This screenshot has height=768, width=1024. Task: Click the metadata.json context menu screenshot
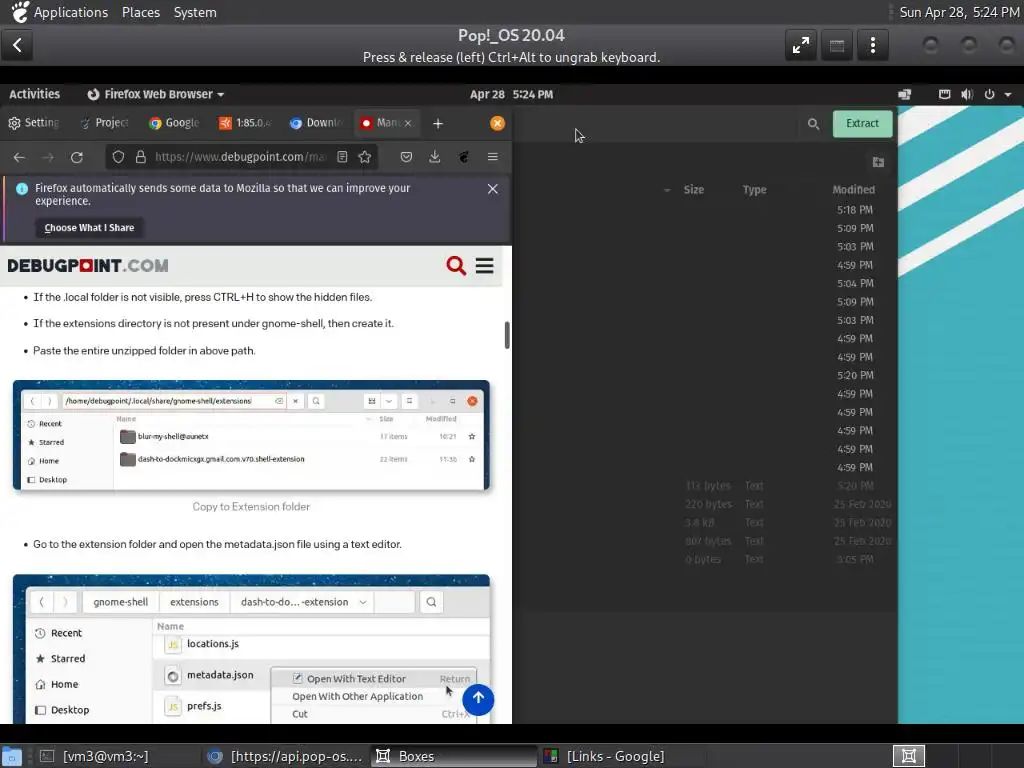tap(251, 649)
